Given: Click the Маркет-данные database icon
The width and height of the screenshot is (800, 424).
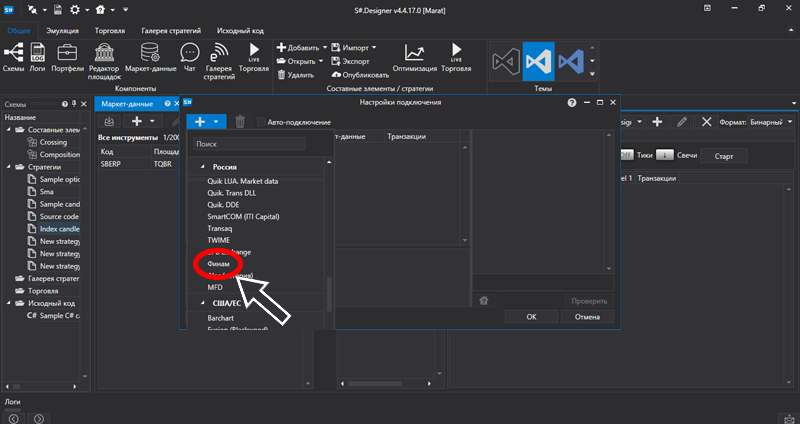Looking at the screenshot, I should [149, 53].
